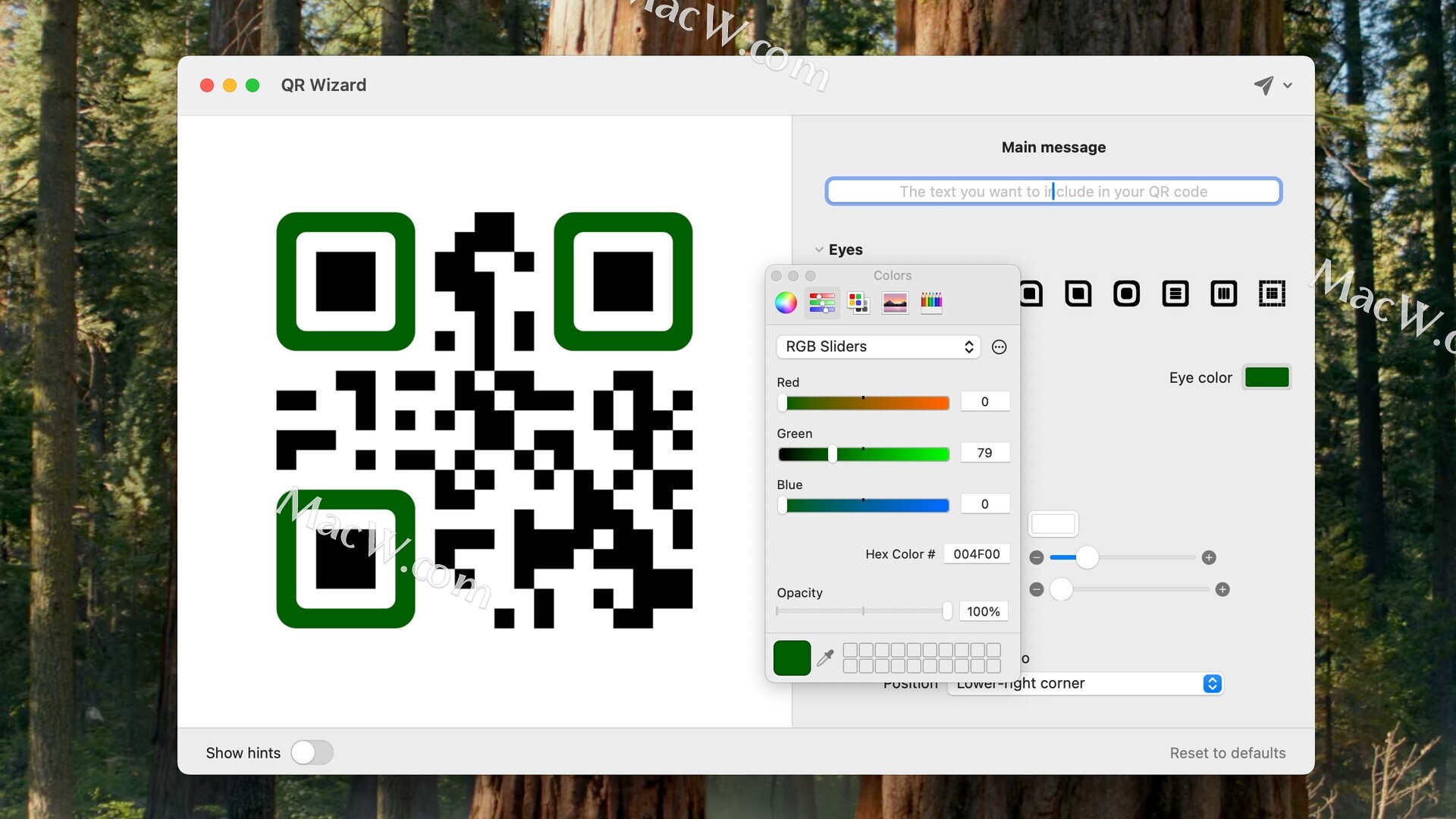Click plus on the lower slider
Image resolution: width=1456 pixels, height=819 pixels.
click(x=1222, y=589)
